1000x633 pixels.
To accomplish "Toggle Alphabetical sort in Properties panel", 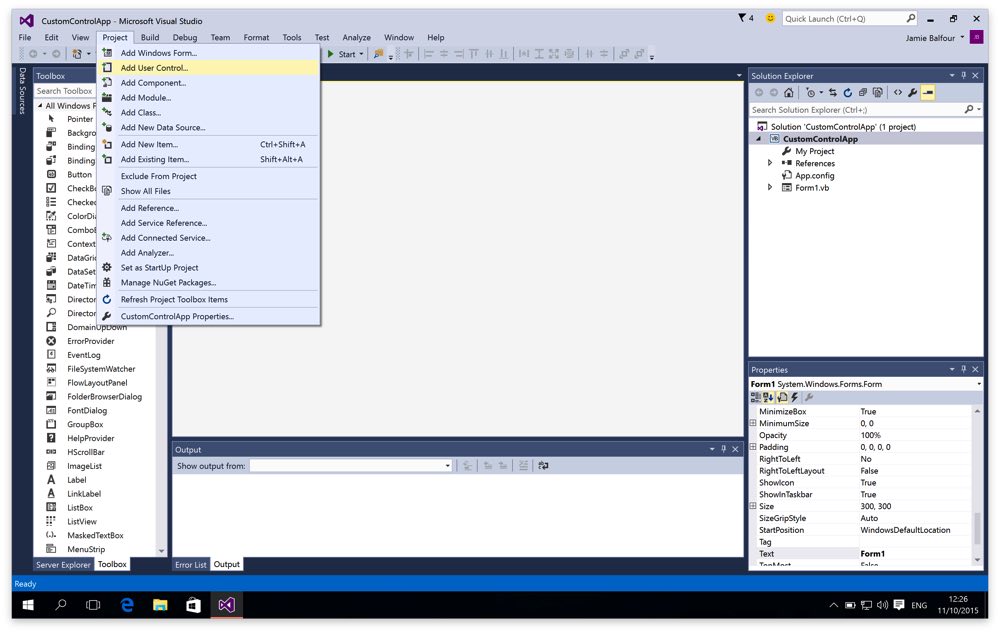I will [768, 397].
